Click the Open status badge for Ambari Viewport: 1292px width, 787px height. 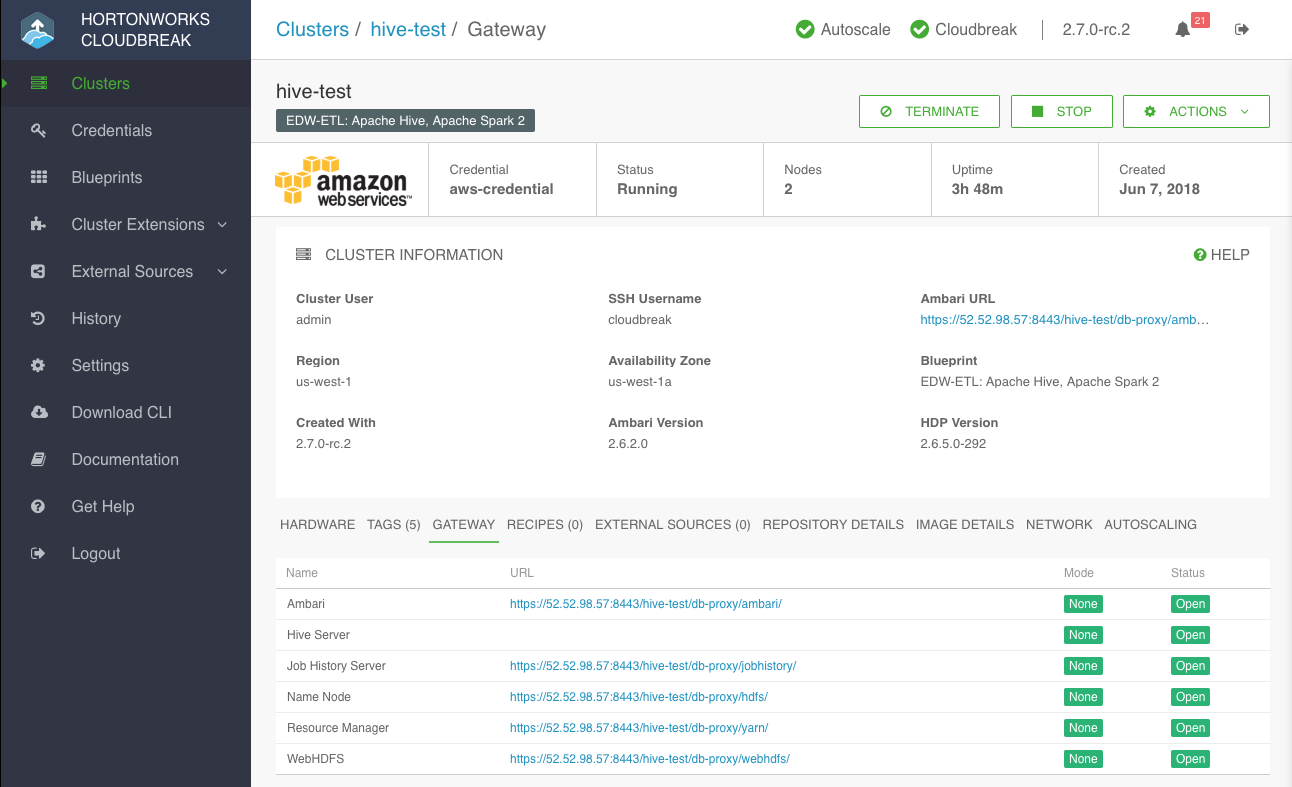click(1190, 604)
